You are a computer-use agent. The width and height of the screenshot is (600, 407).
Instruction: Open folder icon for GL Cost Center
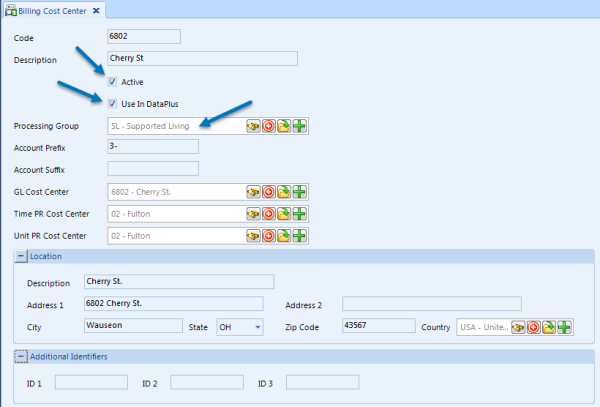tap(284, 191)
